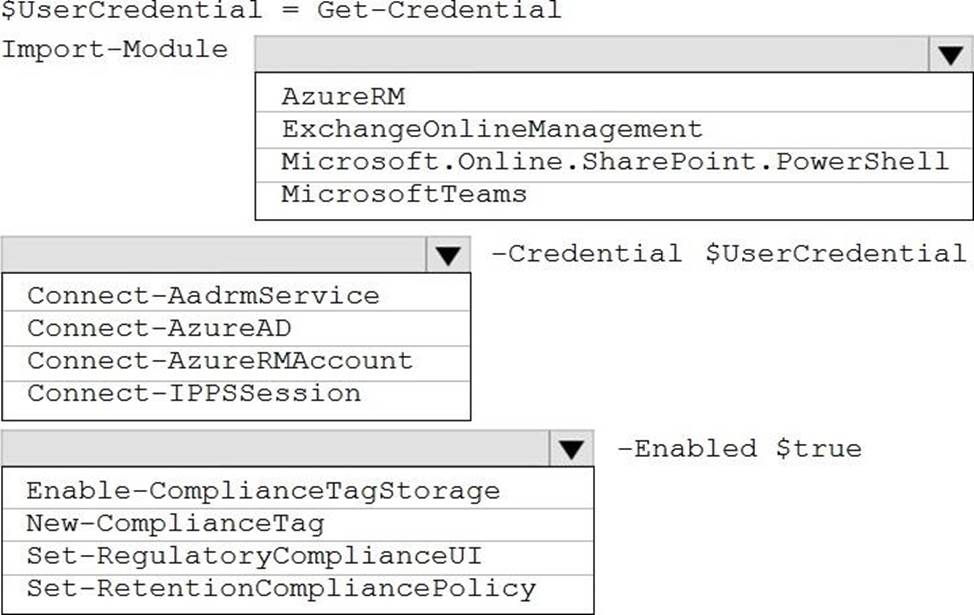Screen dimensions: 974x615
Task: Open the Import-Module dropdown arrow
Action: coord(950,55)
